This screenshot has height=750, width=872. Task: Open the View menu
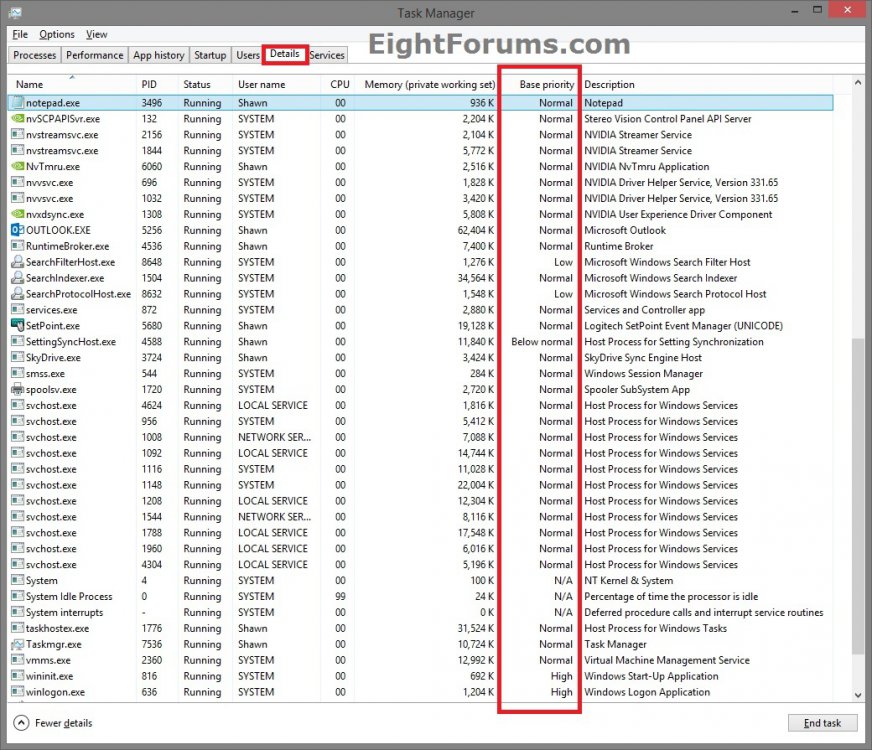coord(96,34)
